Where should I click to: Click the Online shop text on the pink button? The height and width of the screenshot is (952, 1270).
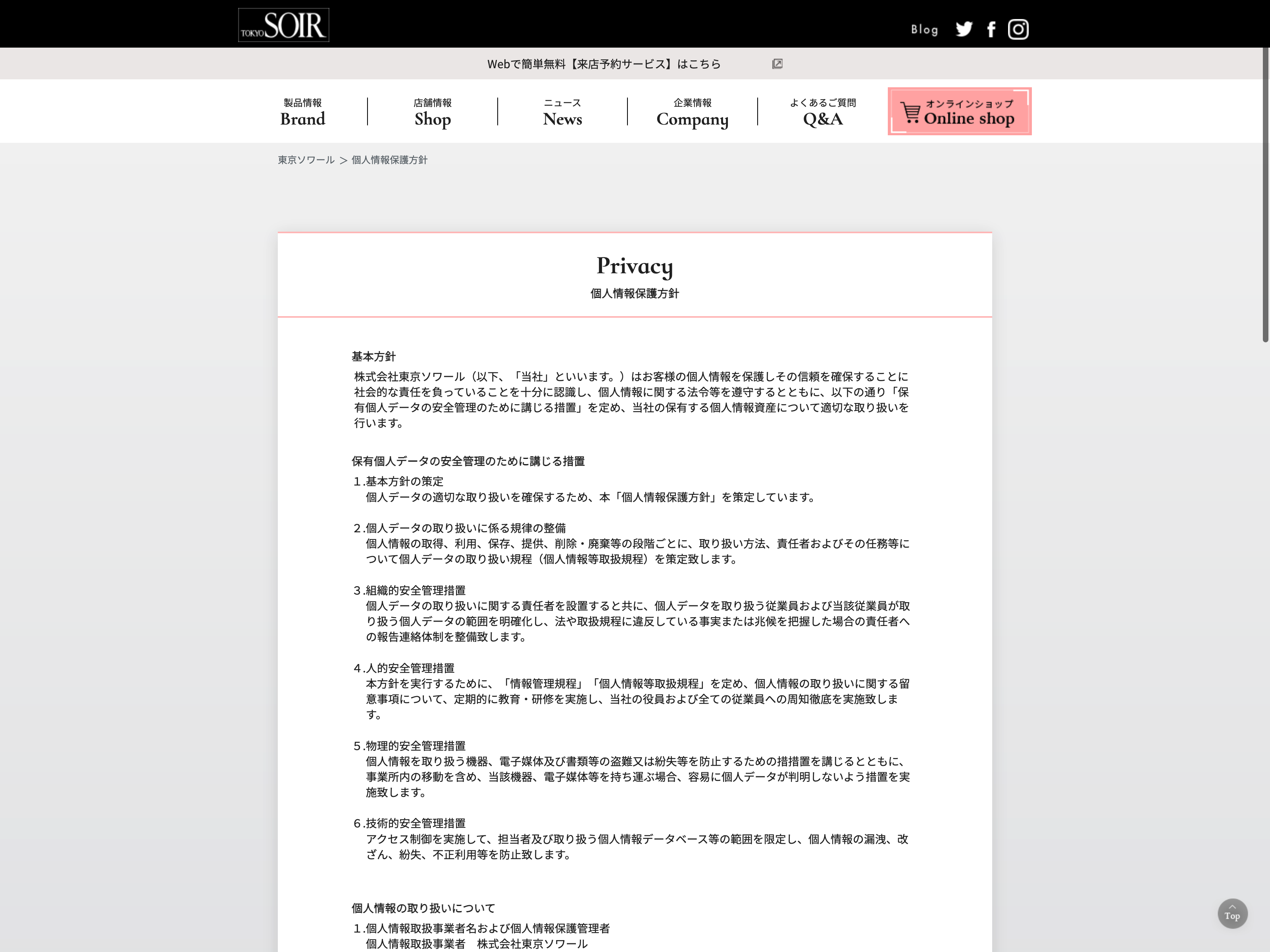[969, 118]
